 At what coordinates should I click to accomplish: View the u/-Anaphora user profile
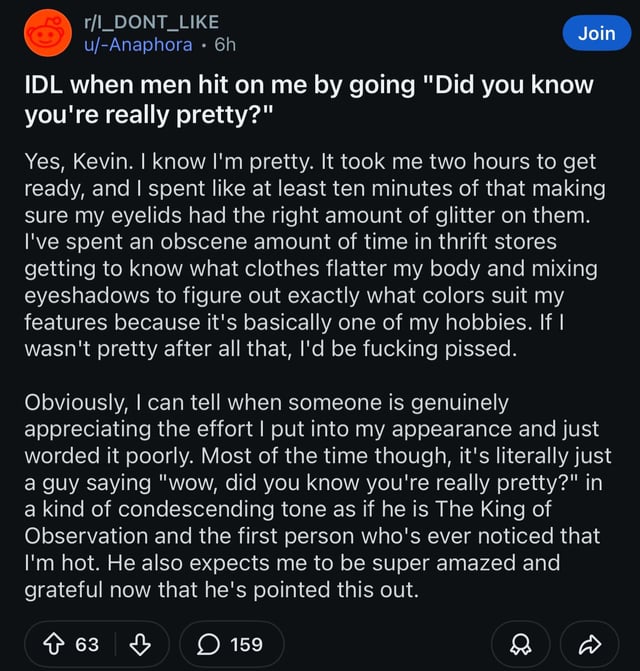(x=142, y=45)
